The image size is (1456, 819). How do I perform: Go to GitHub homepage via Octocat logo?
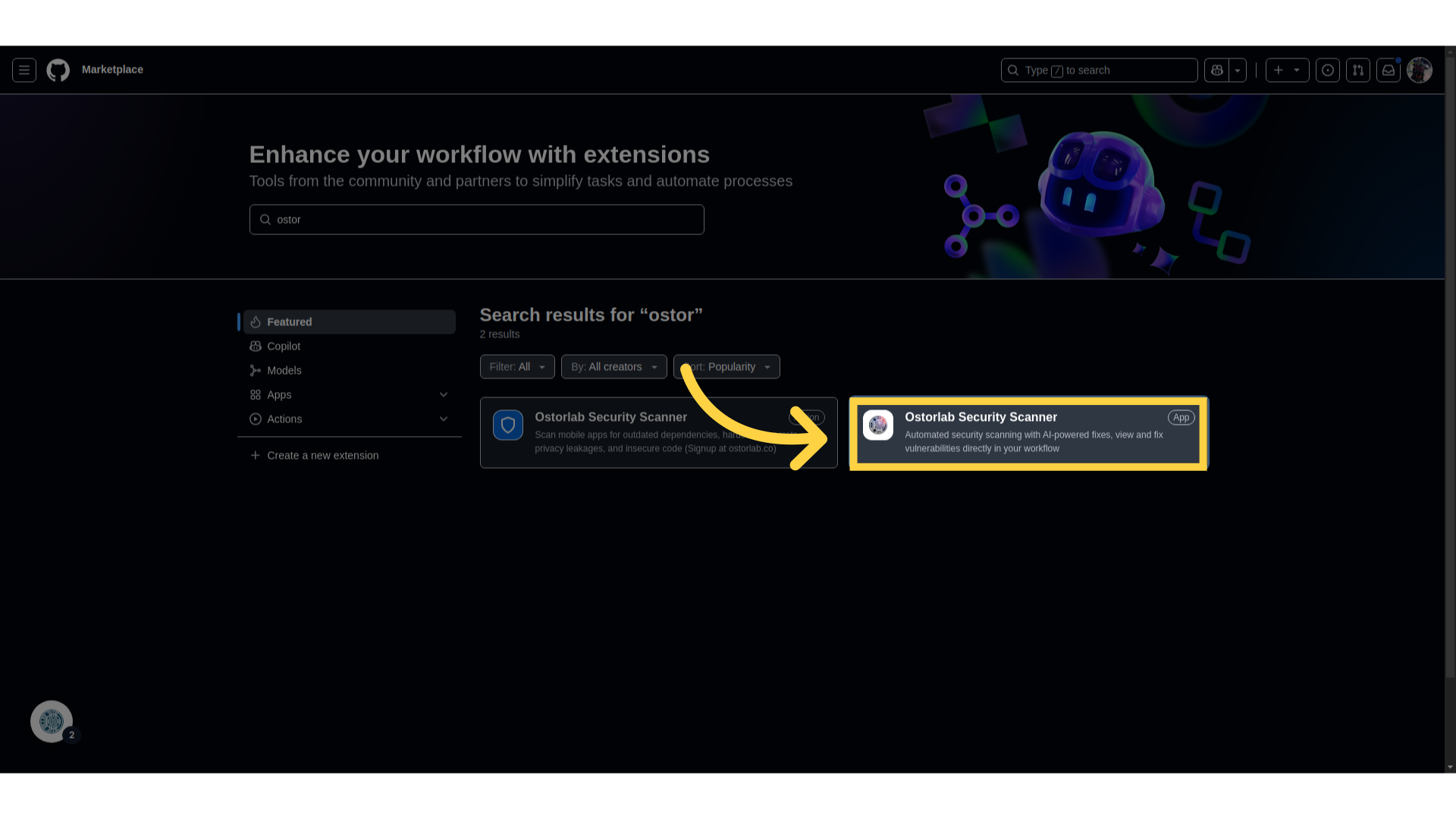tap(58, 70)
